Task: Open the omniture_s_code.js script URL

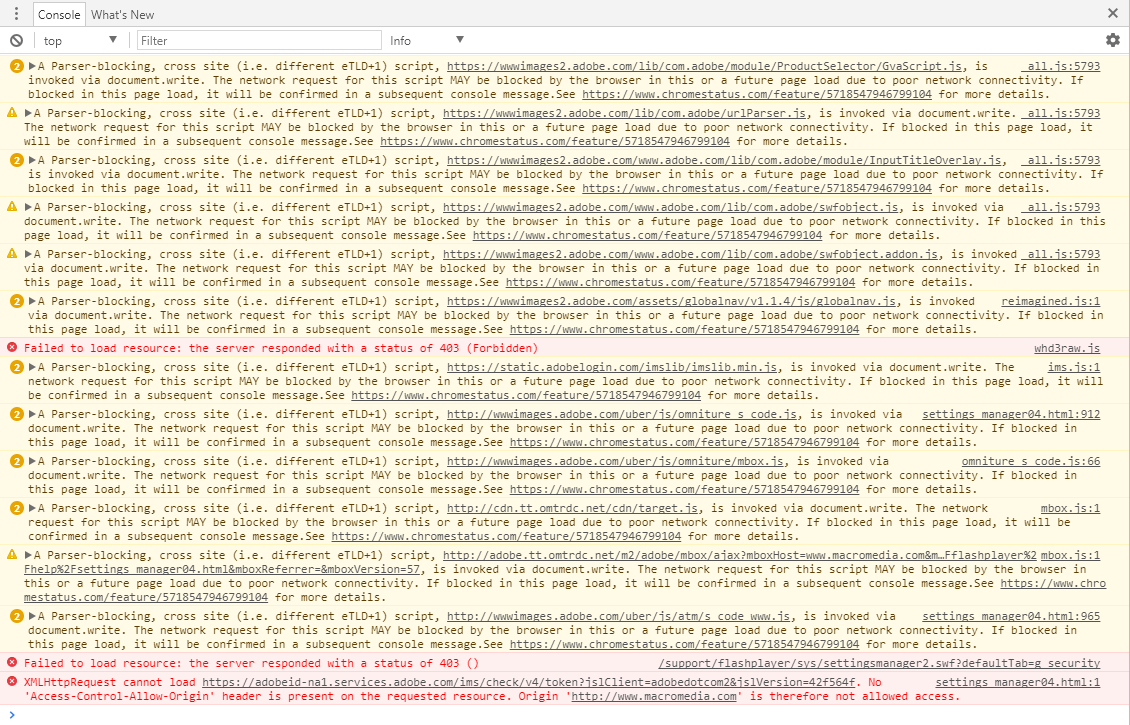Action: point(622,414)
